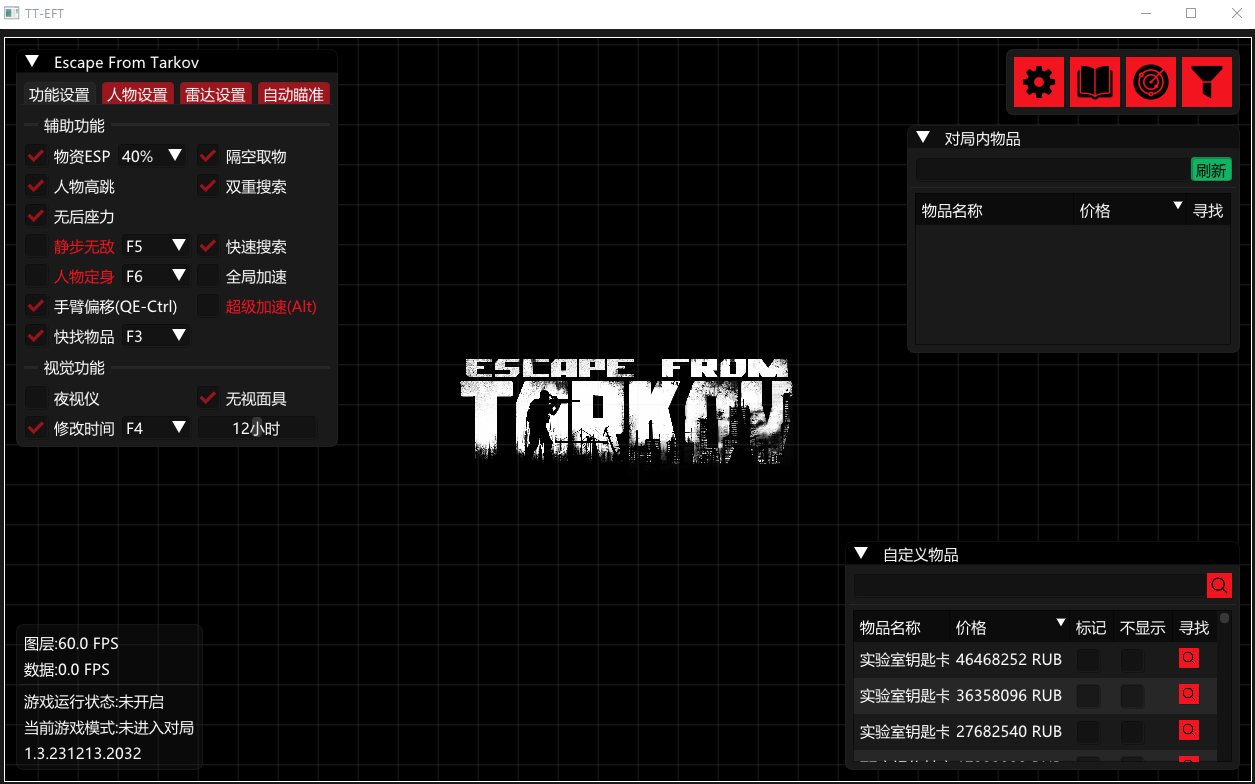Viewport: 1255px width, 784px height.
Task: Open the 雷达设置 tab
Action: coord(215,95)
